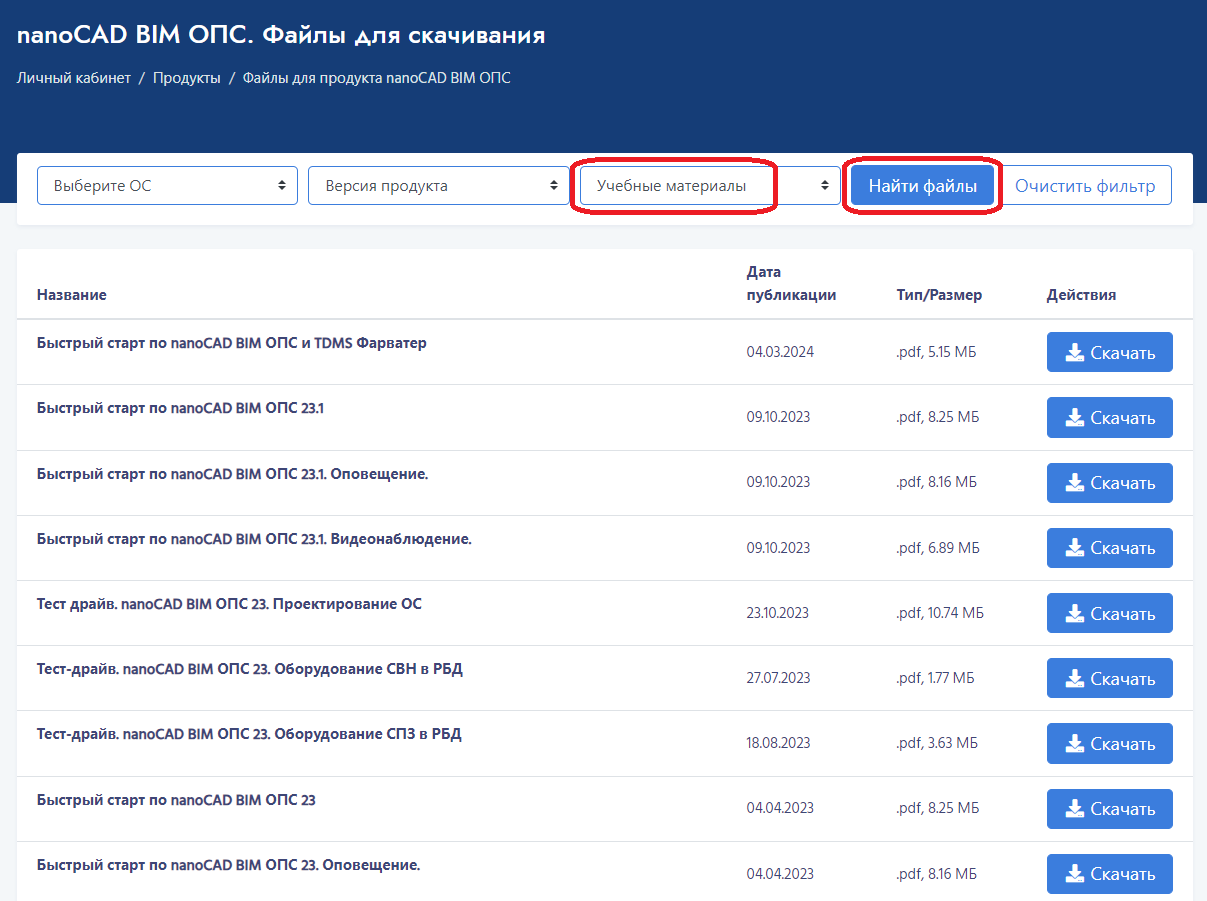Select title 'Тест драйв. nanoCAD BIM ОПС 23. Проектирование ОС'

tap(229, 604)
